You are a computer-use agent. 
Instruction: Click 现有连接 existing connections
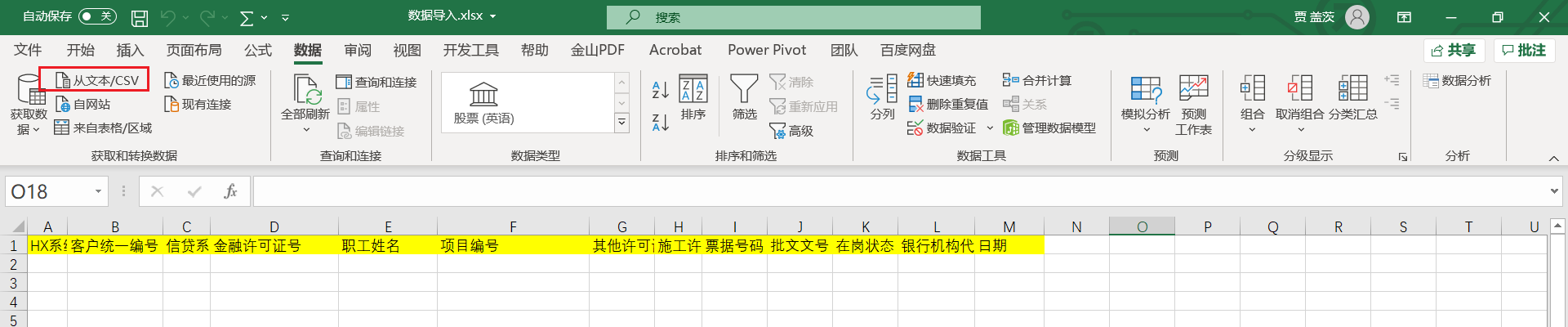coord(198,104)
